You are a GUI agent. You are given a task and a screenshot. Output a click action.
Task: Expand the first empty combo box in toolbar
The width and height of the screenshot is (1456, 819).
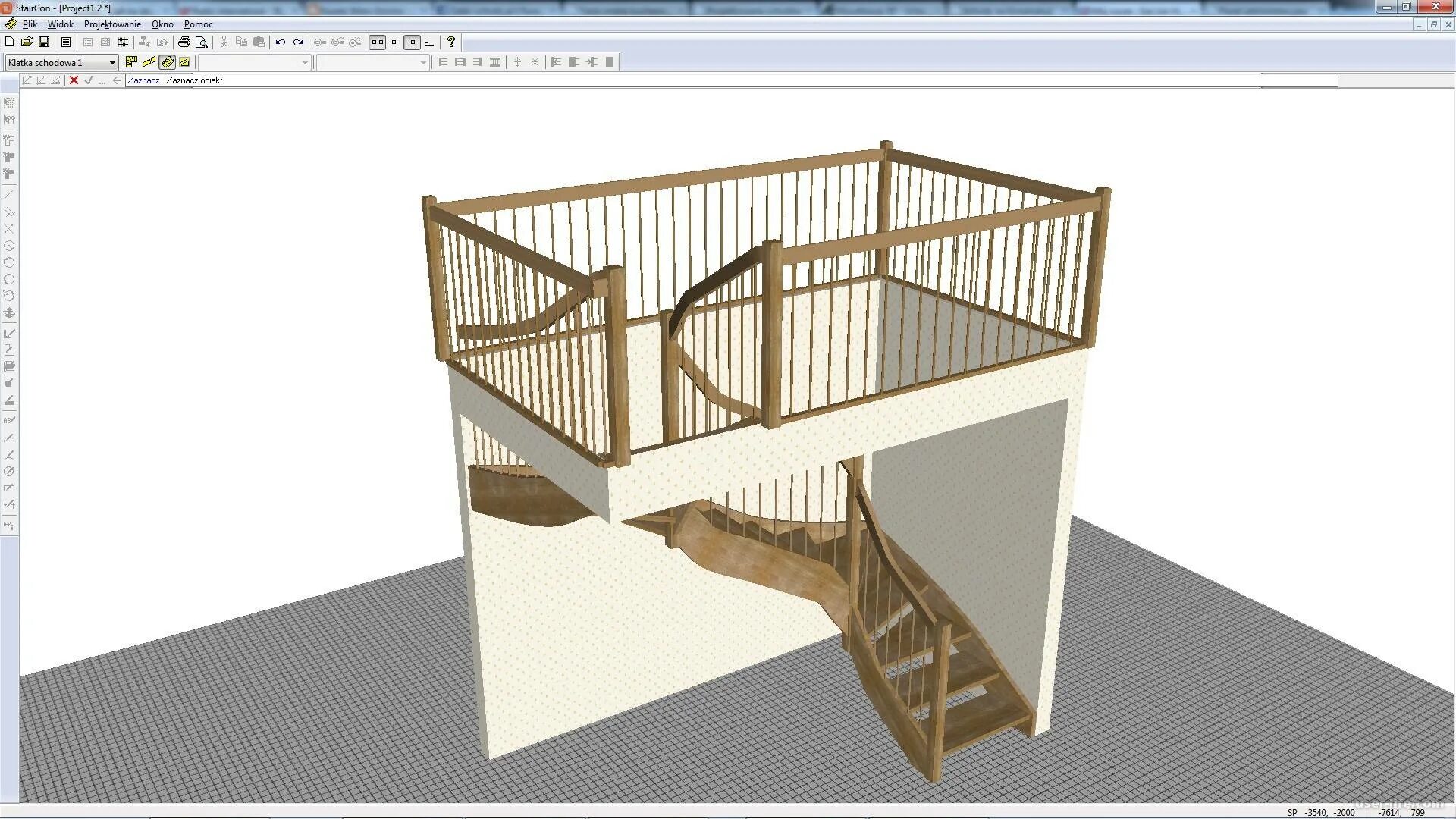[x=305, y=63]
